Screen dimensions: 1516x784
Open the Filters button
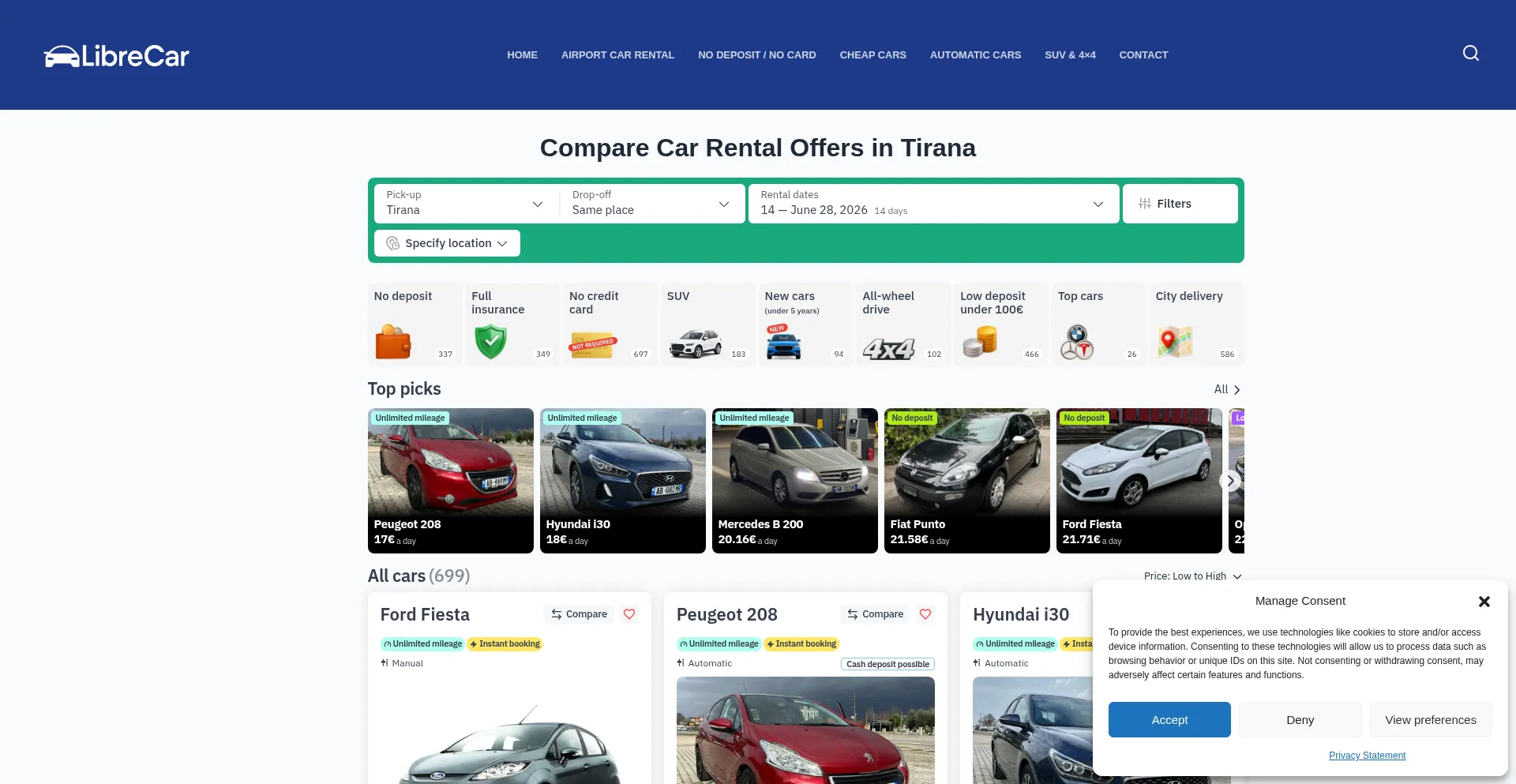pyautogui.click(x=1180, y=204)
